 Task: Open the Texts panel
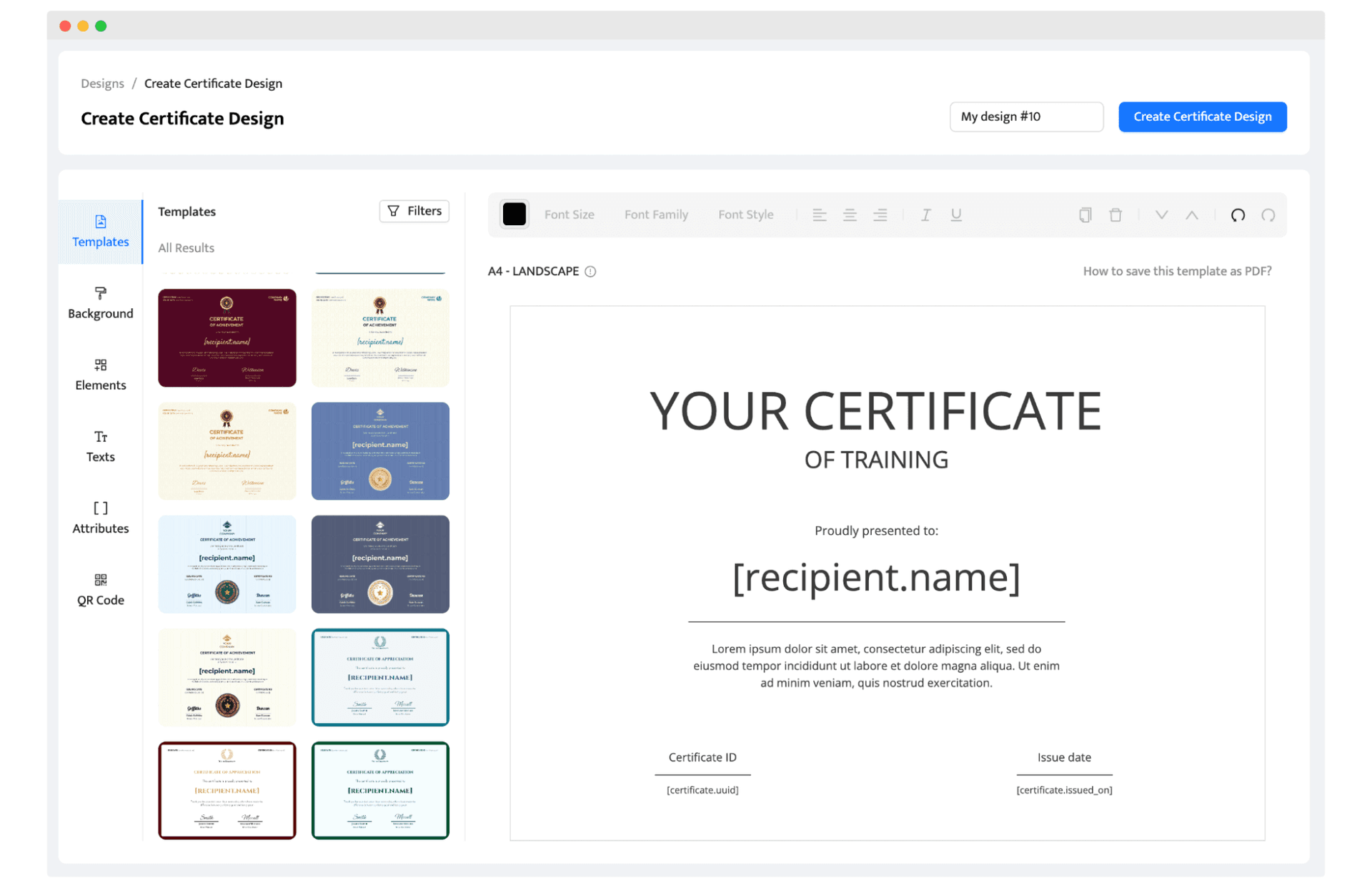(x=100, y=446)
